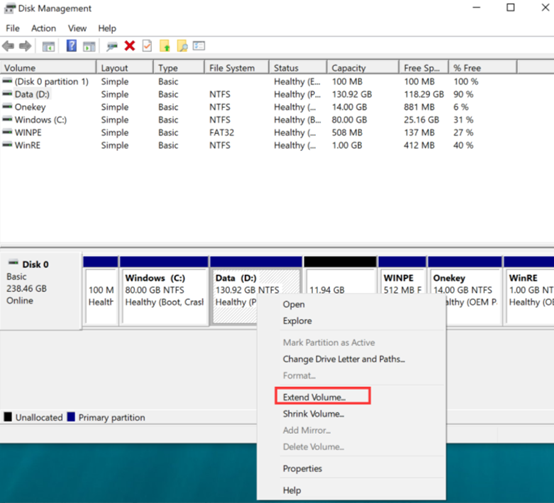This screenshot has height=503, width=554.
Task: Sort by the % Free column header
Action: pos(483,67)
